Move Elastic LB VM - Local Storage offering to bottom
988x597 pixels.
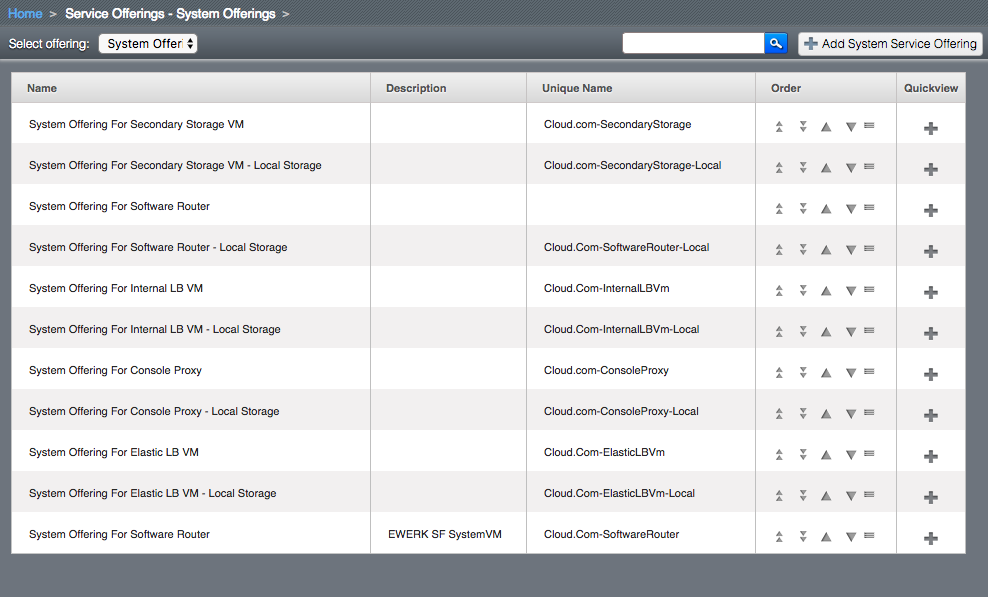point(803,495)
